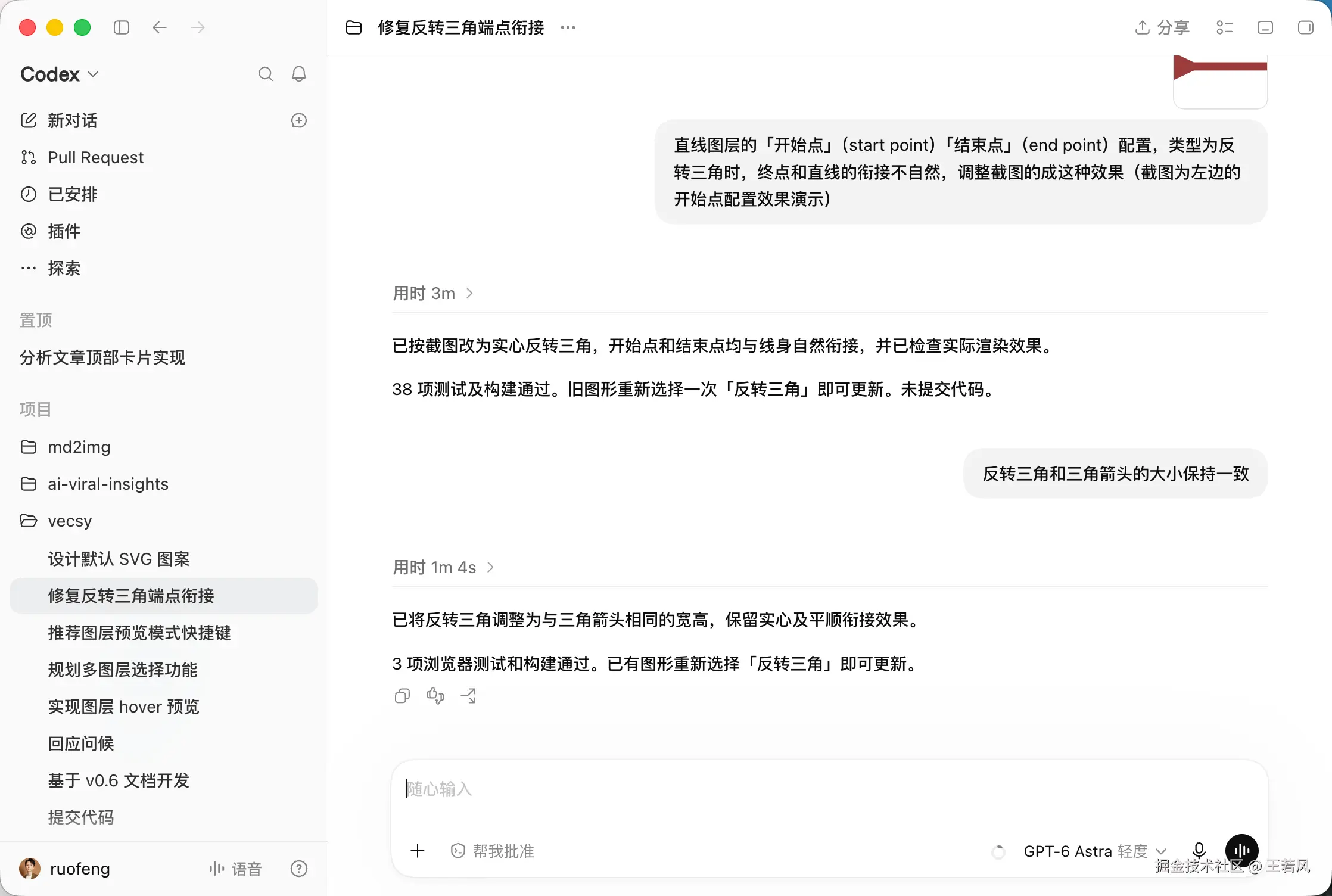Expand the 用时 3m details
Viewport: 1332px width, 896px height.
coord(434,293)
